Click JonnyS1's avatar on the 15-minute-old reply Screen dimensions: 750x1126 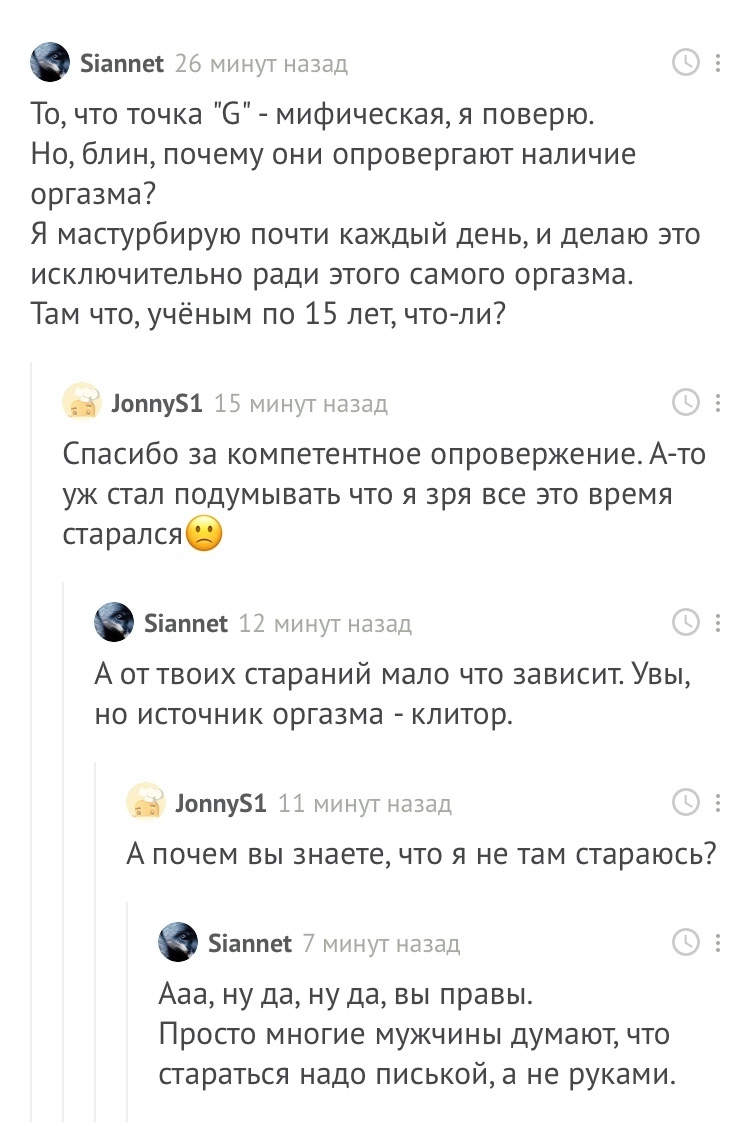(x=81, y=403)
